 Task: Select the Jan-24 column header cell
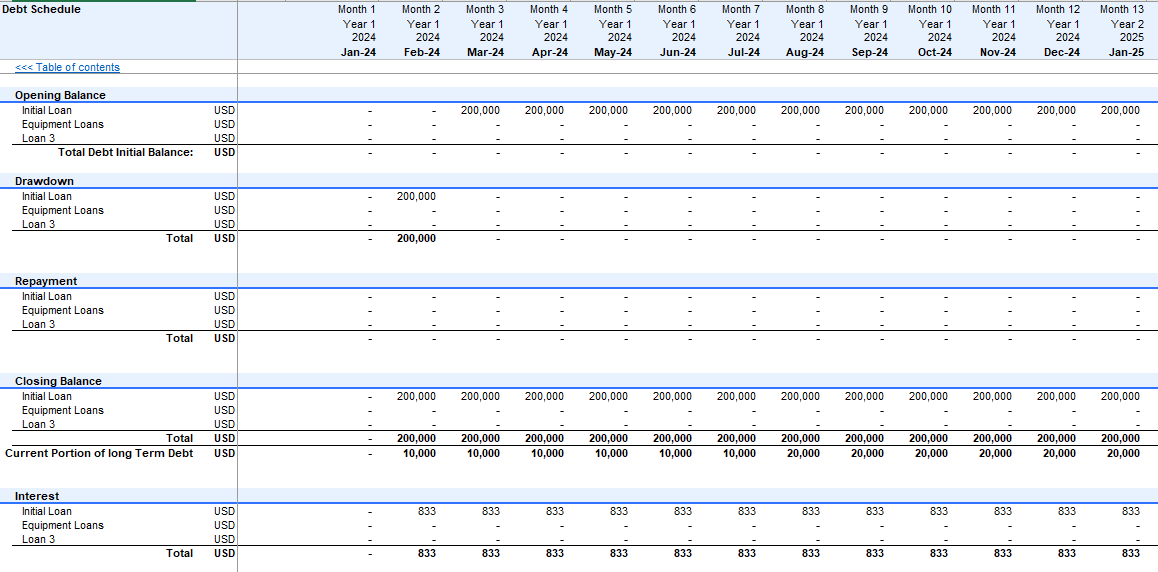point(357,52)
